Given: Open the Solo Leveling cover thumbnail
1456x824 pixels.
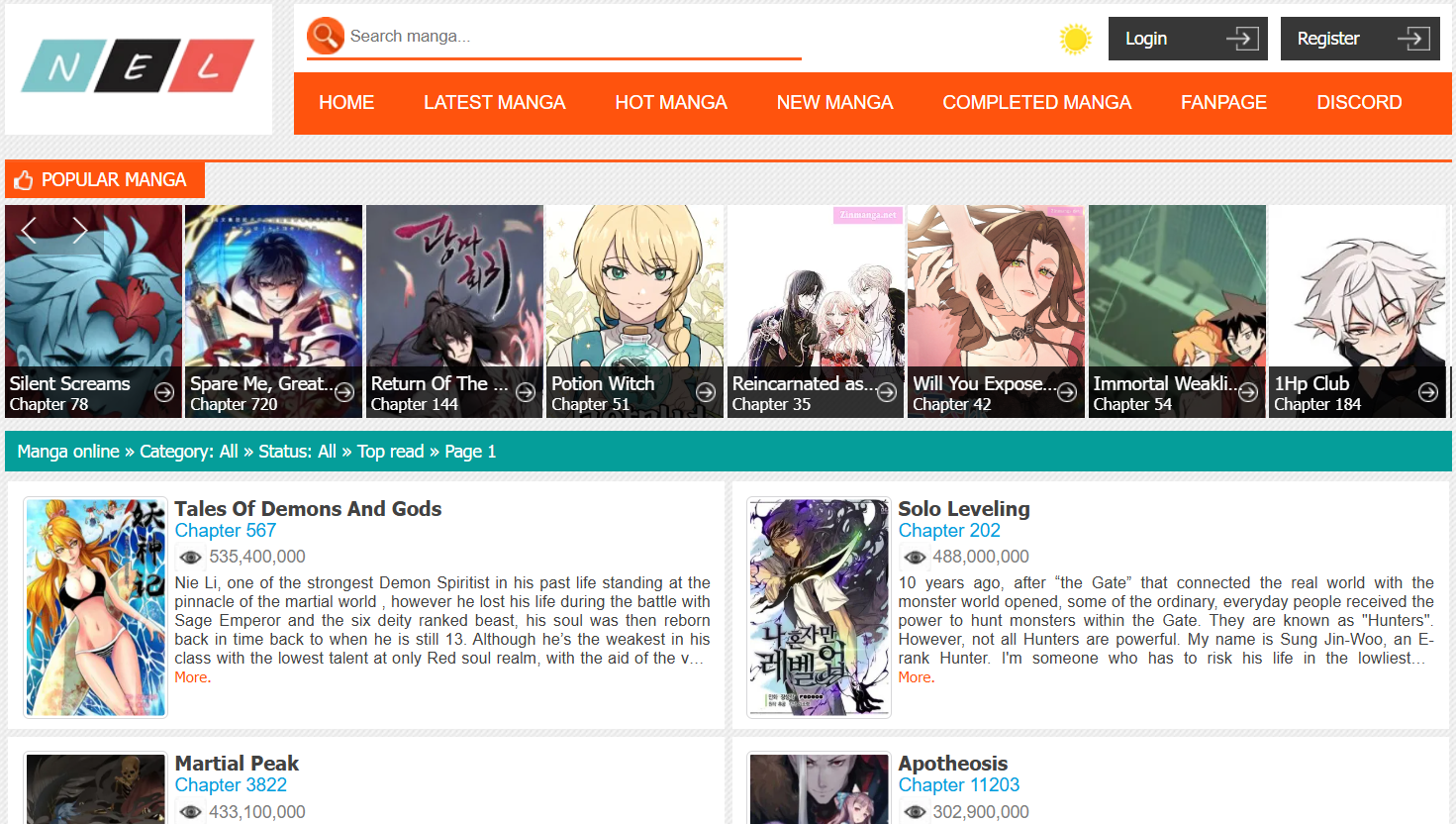Looking at the screenshot, I should tap(819, 607).
